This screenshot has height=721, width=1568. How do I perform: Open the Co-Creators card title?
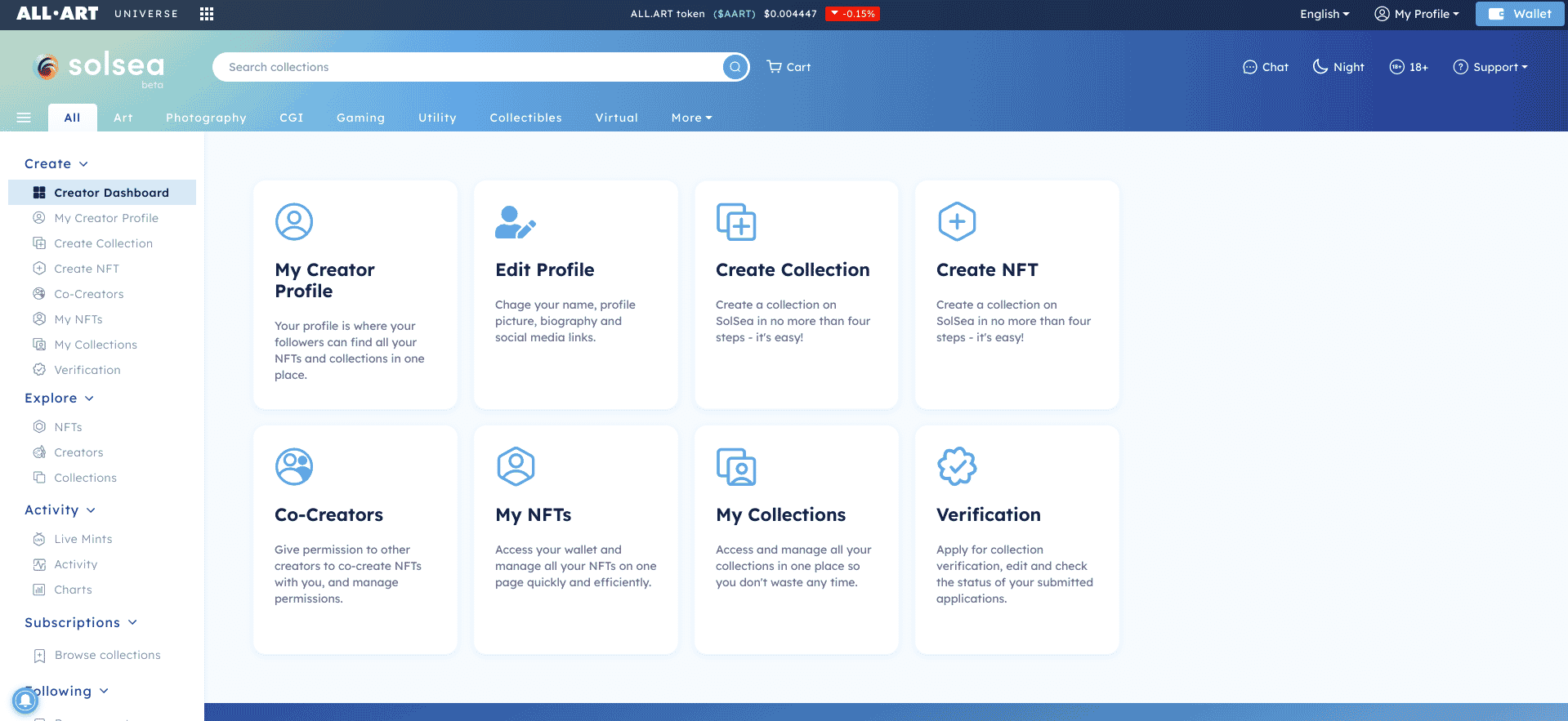pyautogui.click(x=328, y=515)
